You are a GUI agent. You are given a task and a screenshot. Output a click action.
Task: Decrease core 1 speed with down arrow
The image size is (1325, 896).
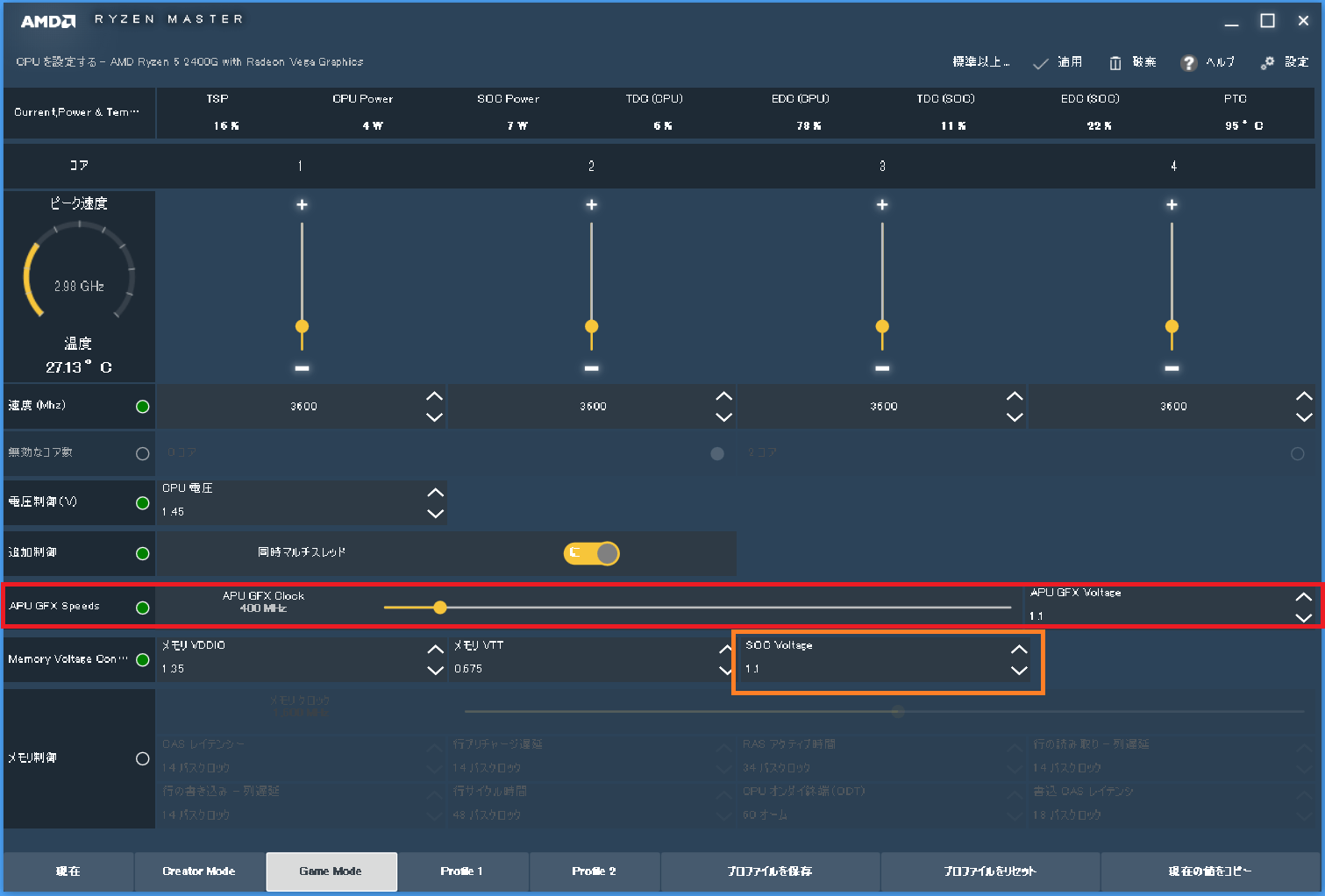point(434,417)
